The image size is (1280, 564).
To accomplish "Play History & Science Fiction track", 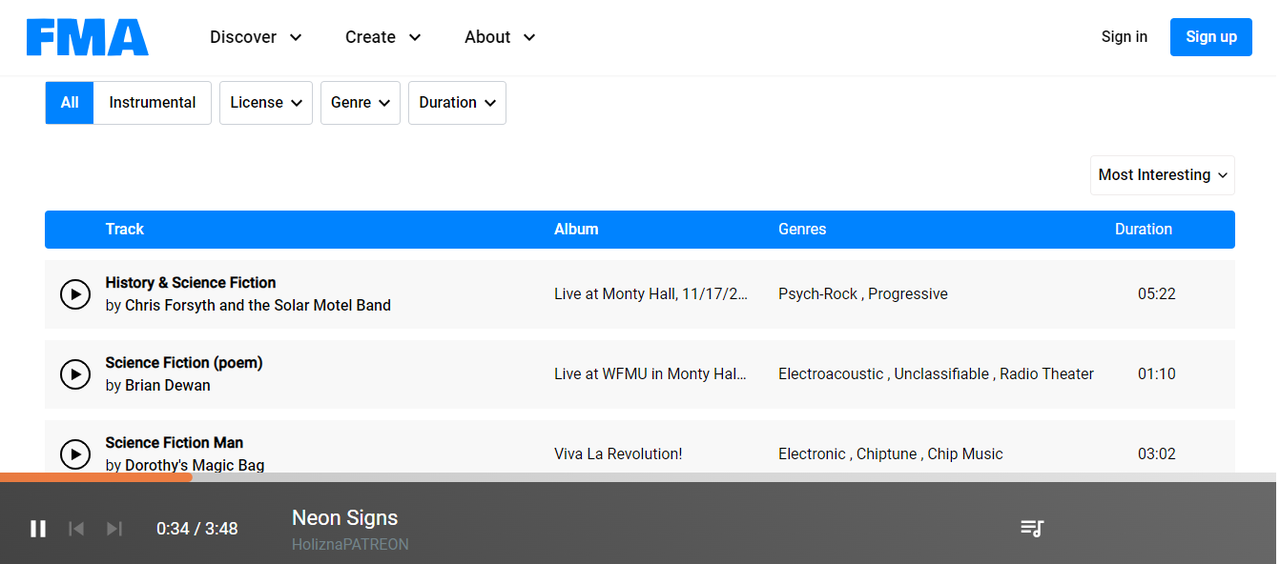I will [x=75, y=294].
